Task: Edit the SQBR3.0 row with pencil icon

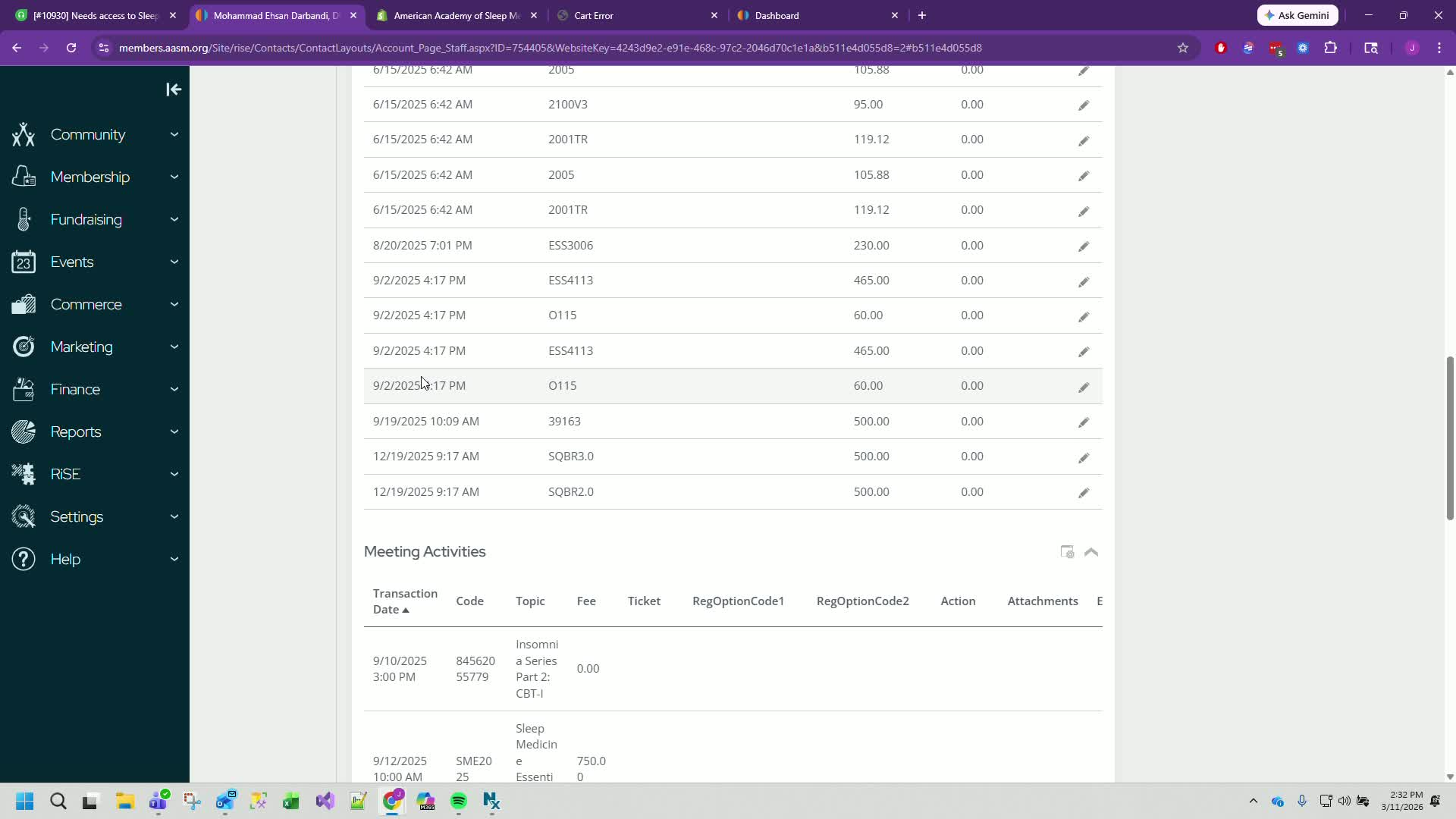Action: click(1084, 457)
